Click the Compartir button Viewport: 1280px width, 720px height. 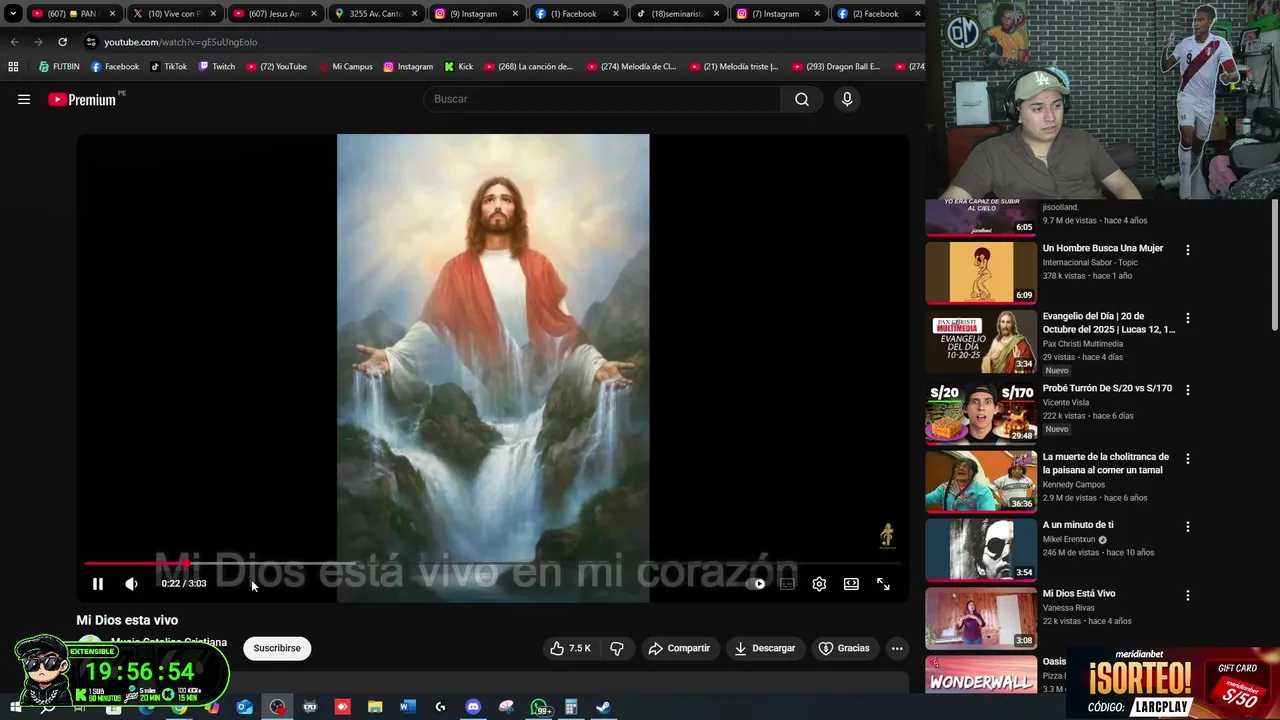679,648
